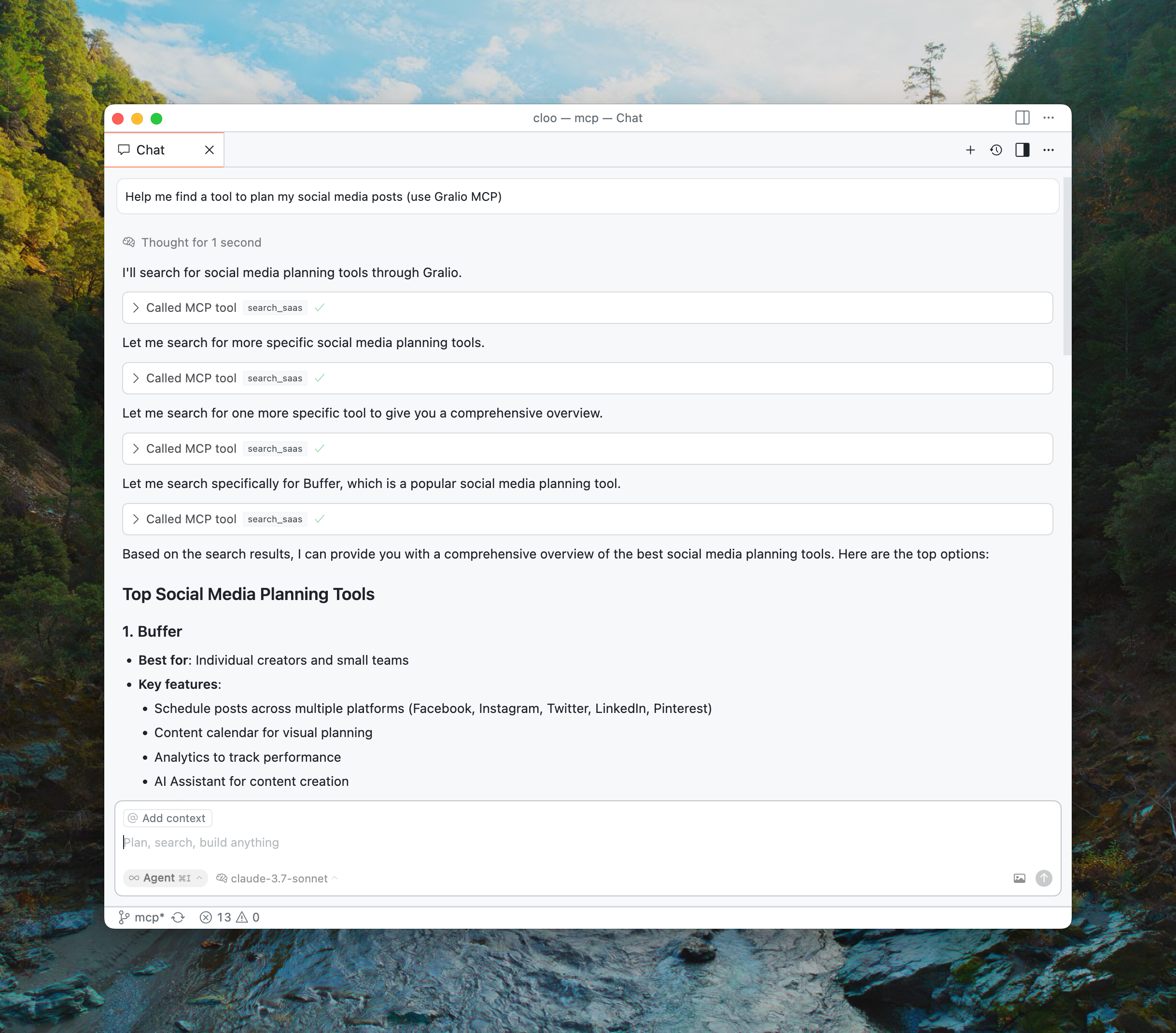
Task: Expand 'Thought for 1 second' reasoning
Action: tap(192, 242)
